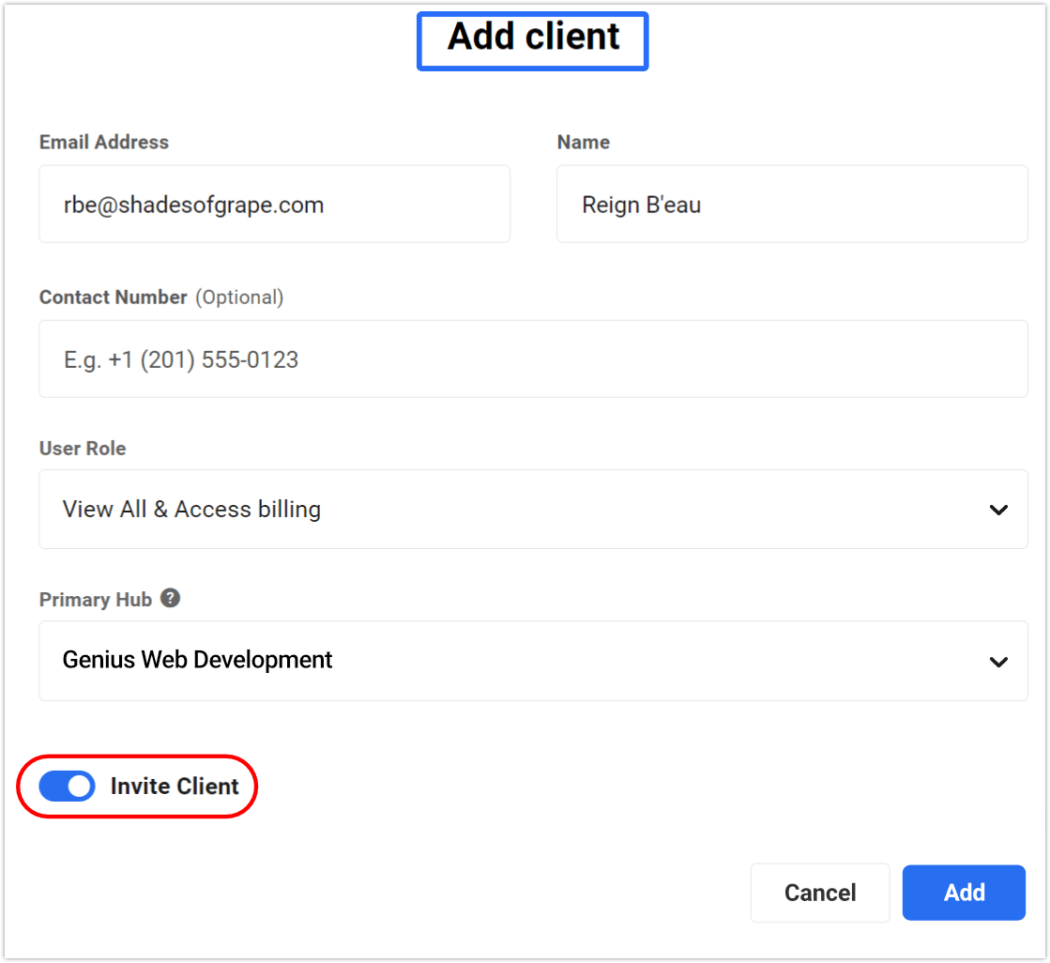1050x963 pixels.
Task: Click the Invite Client label text
Action: tap(174, 786)
